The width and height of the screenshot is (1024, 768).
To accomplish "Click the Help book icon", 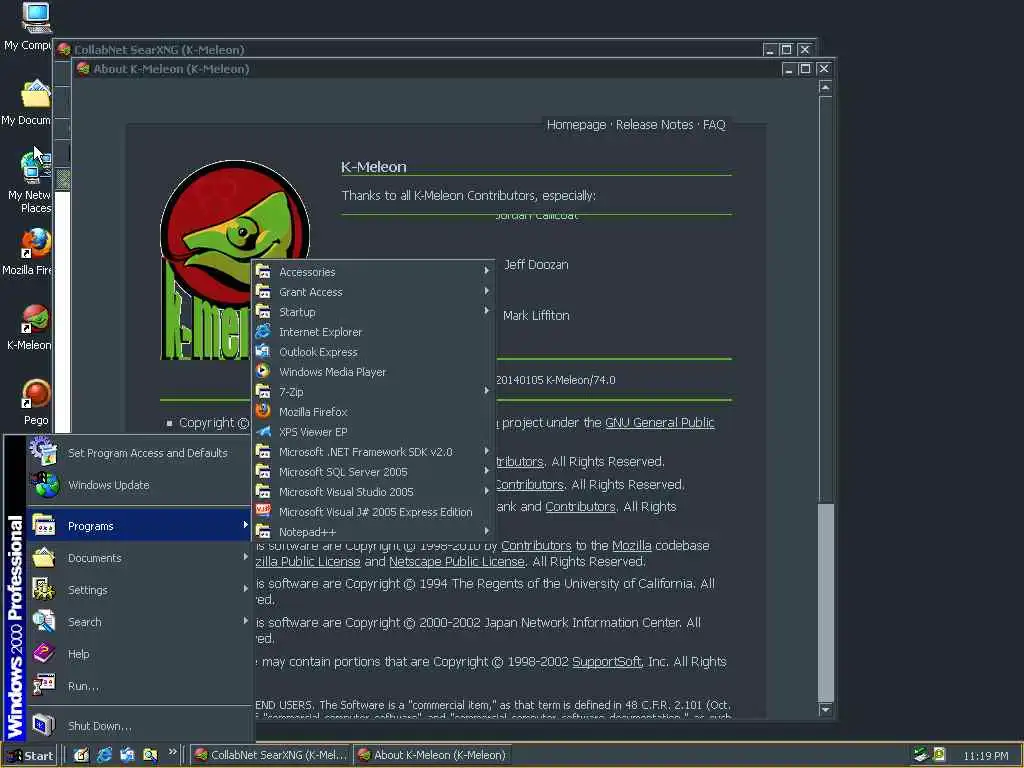I will (44, 654).
